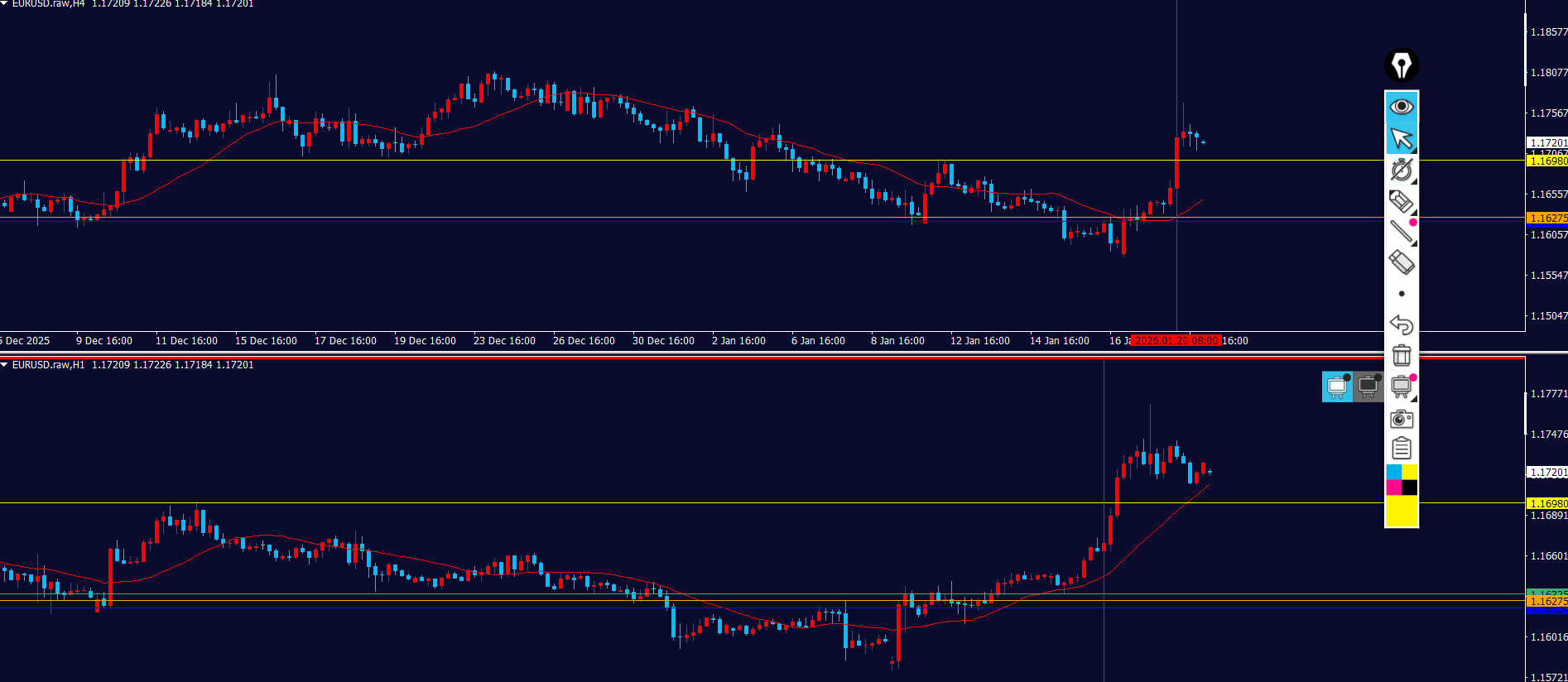Expand the whiteboard easel flyout menu
The image size is (1568, 682).
1401,387
